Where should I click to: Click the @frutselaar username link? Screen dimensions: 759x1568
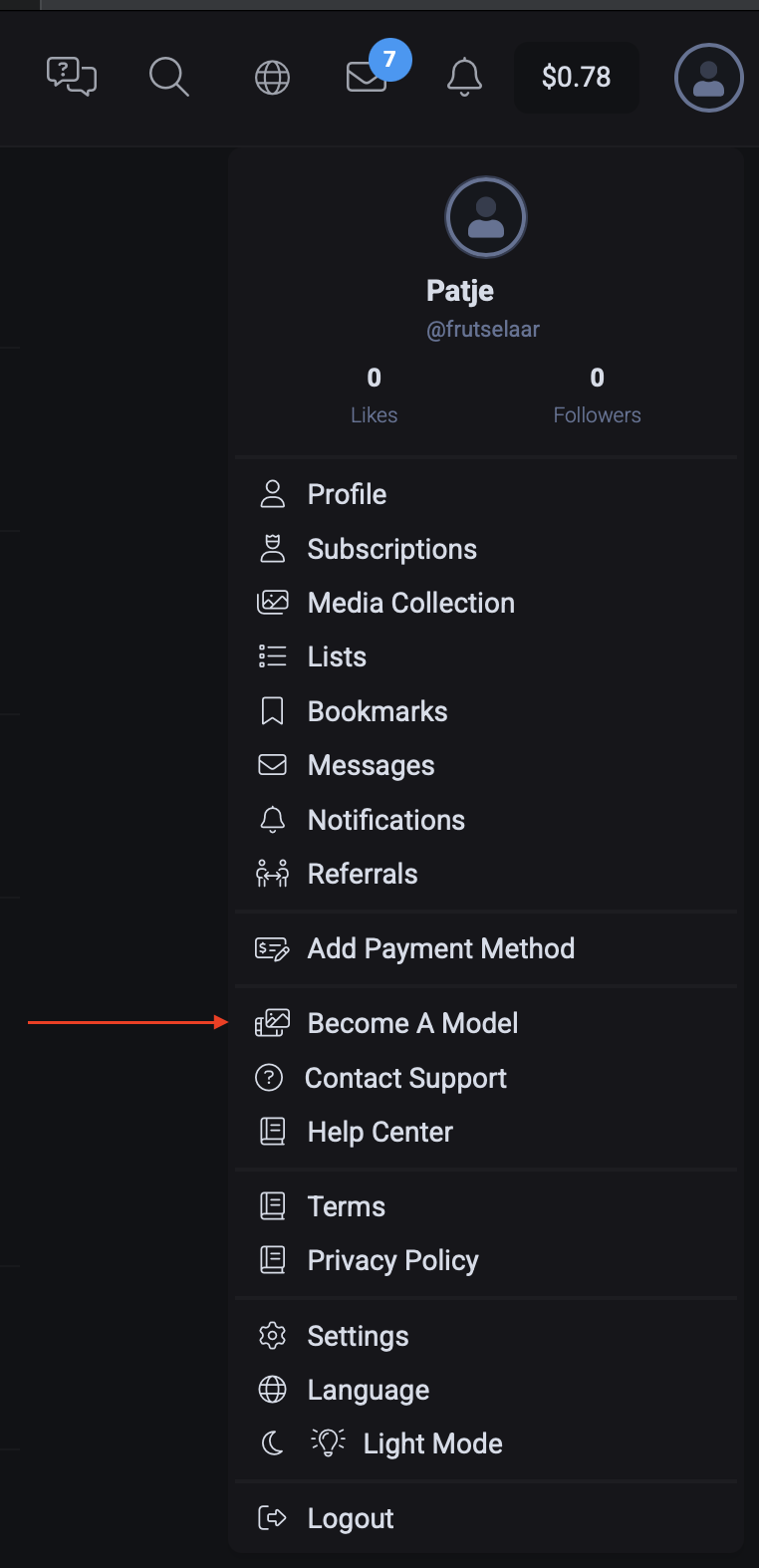(x=483, y=329)
